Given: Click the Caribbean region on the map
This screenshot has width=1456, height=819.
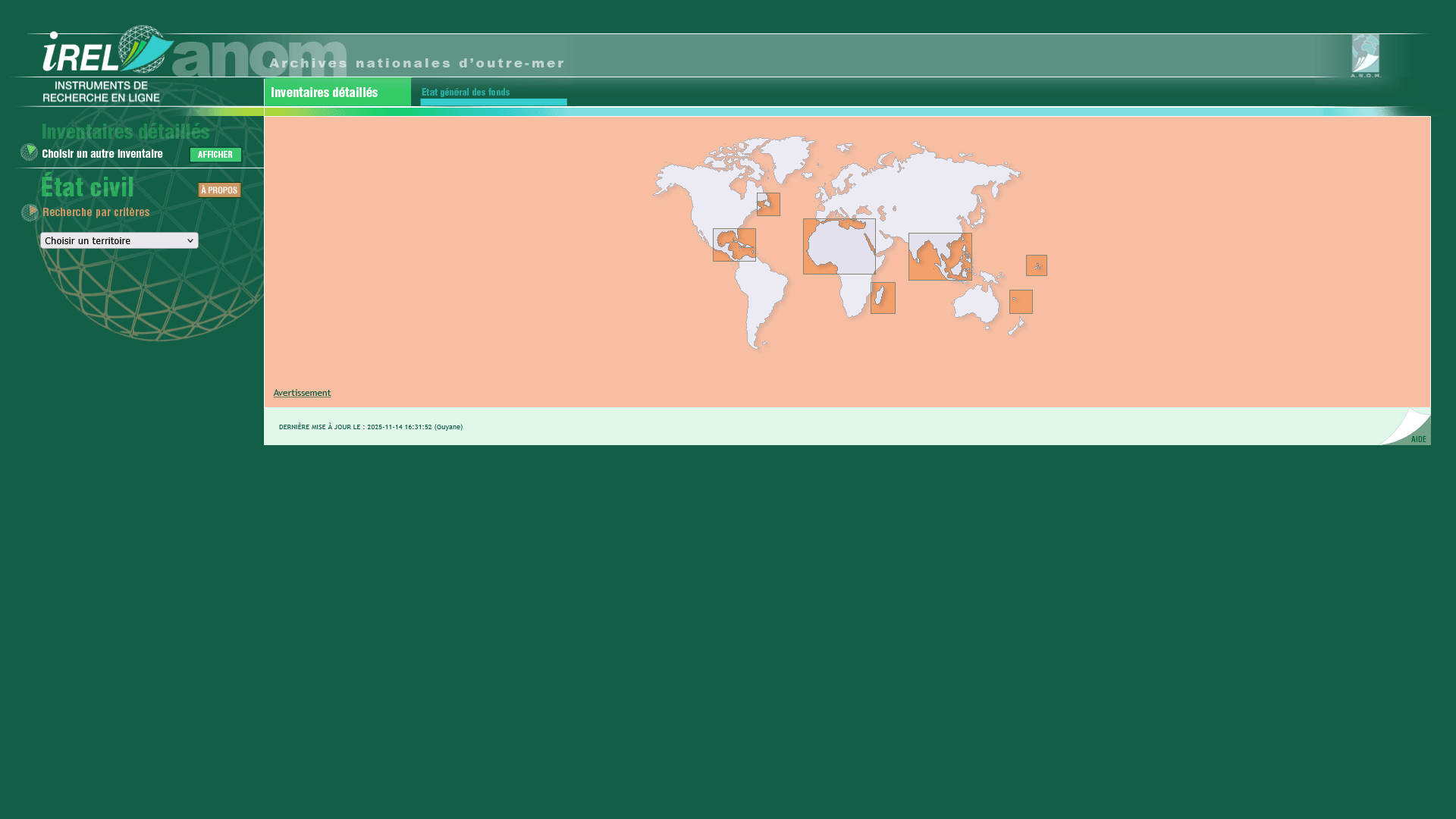Looking at the screenshot, I should click(x=734, y=245).
